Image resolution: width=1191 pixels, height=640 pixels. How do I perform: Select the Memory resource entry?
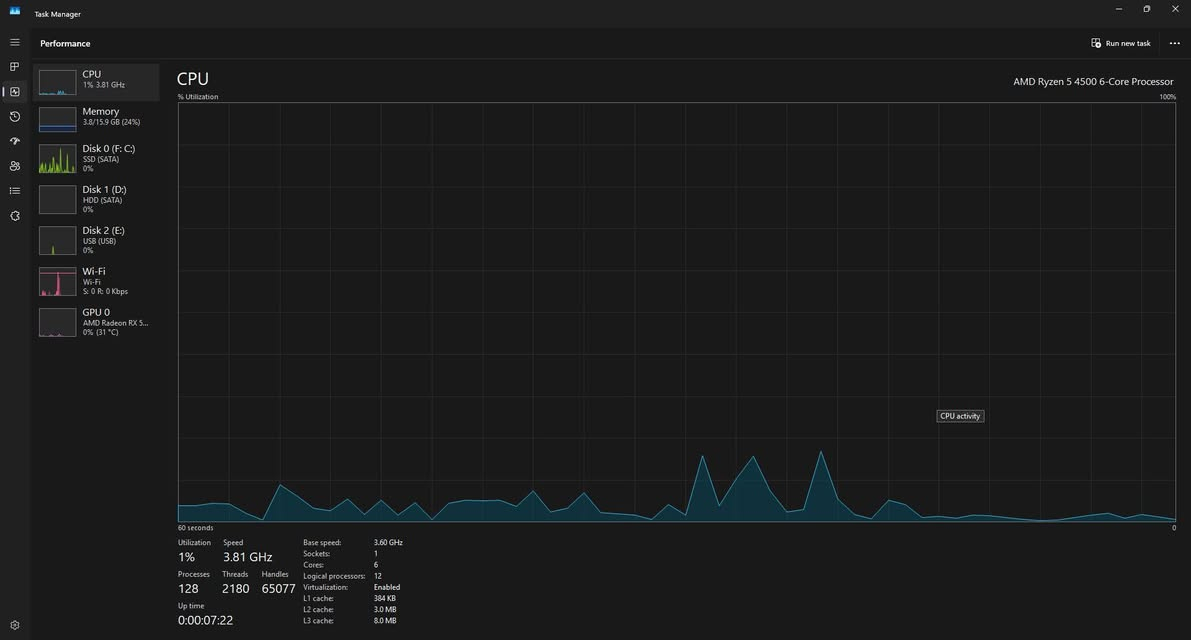(x=96, y=119)
